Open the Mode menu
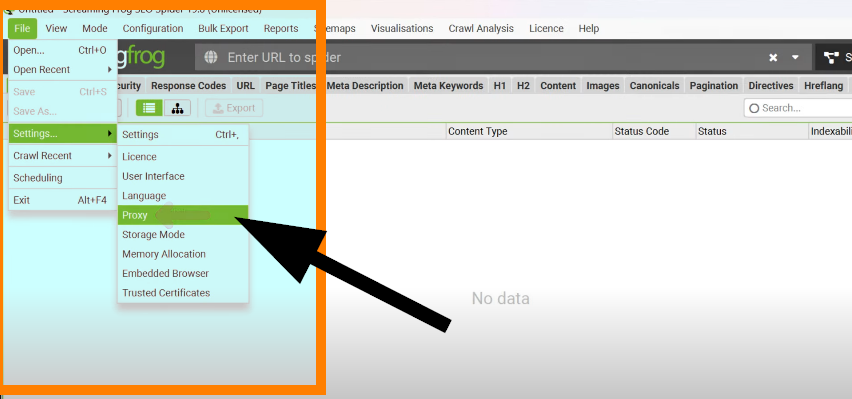 95,28
